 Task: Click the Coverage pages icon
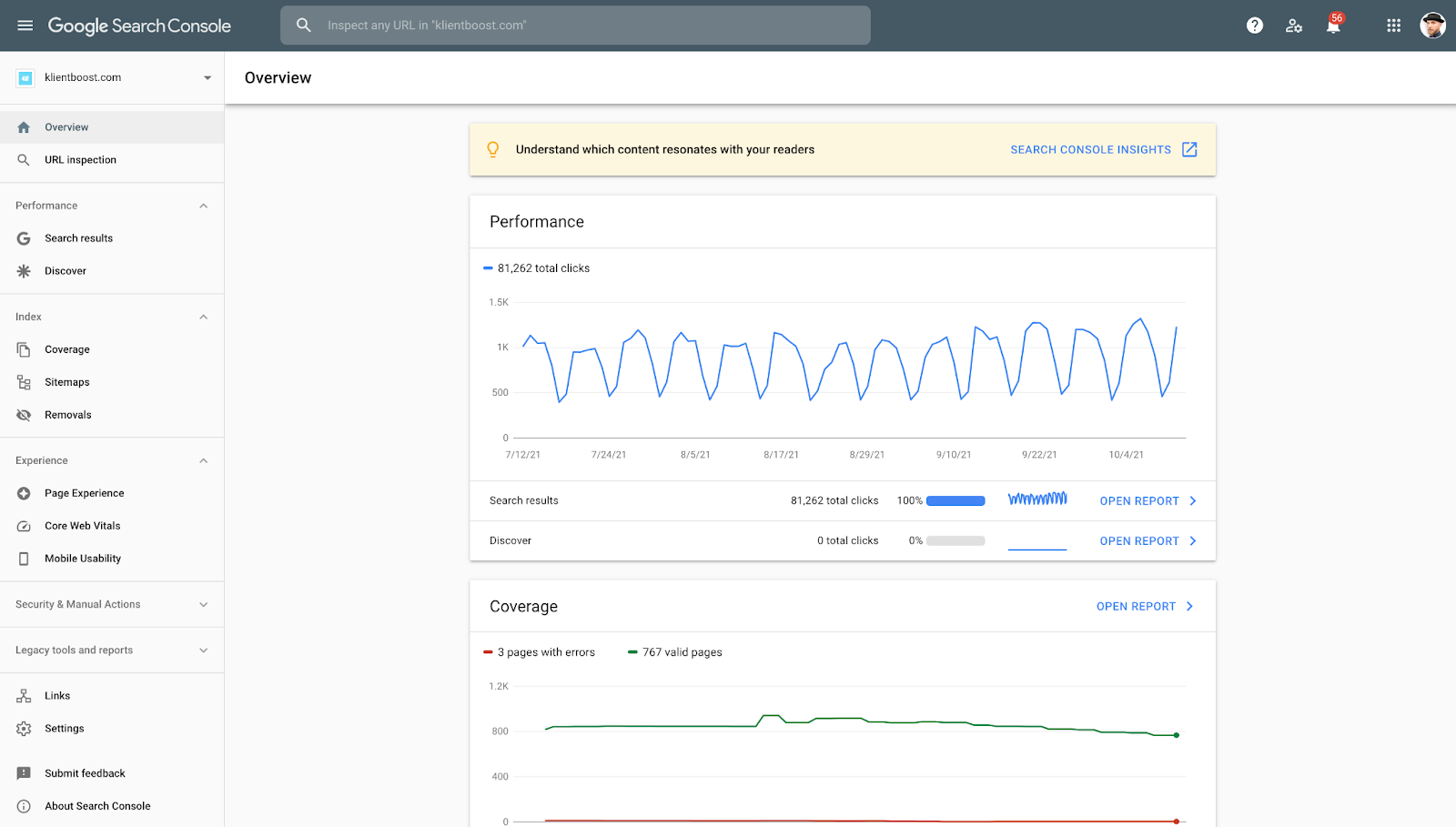(24, 349)
